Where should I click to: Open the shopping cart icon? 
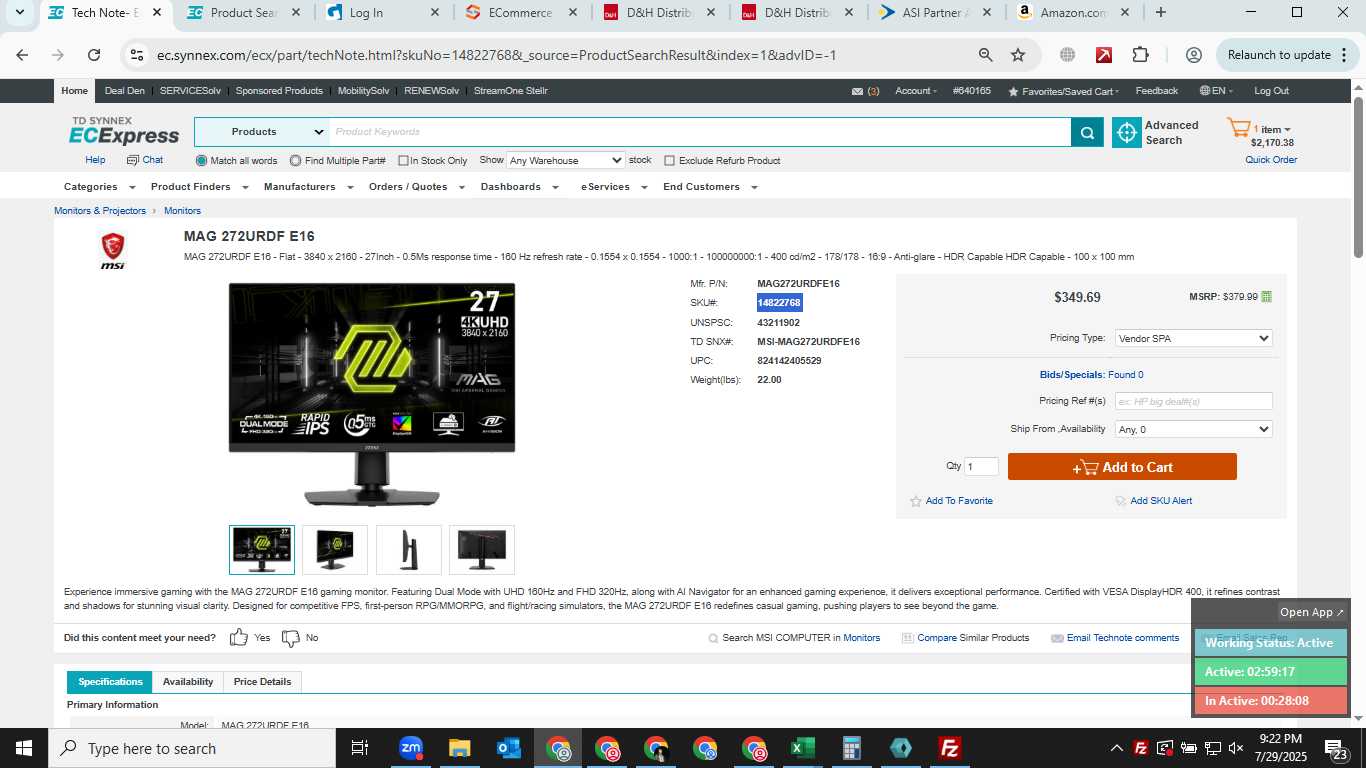(1240, 128)
